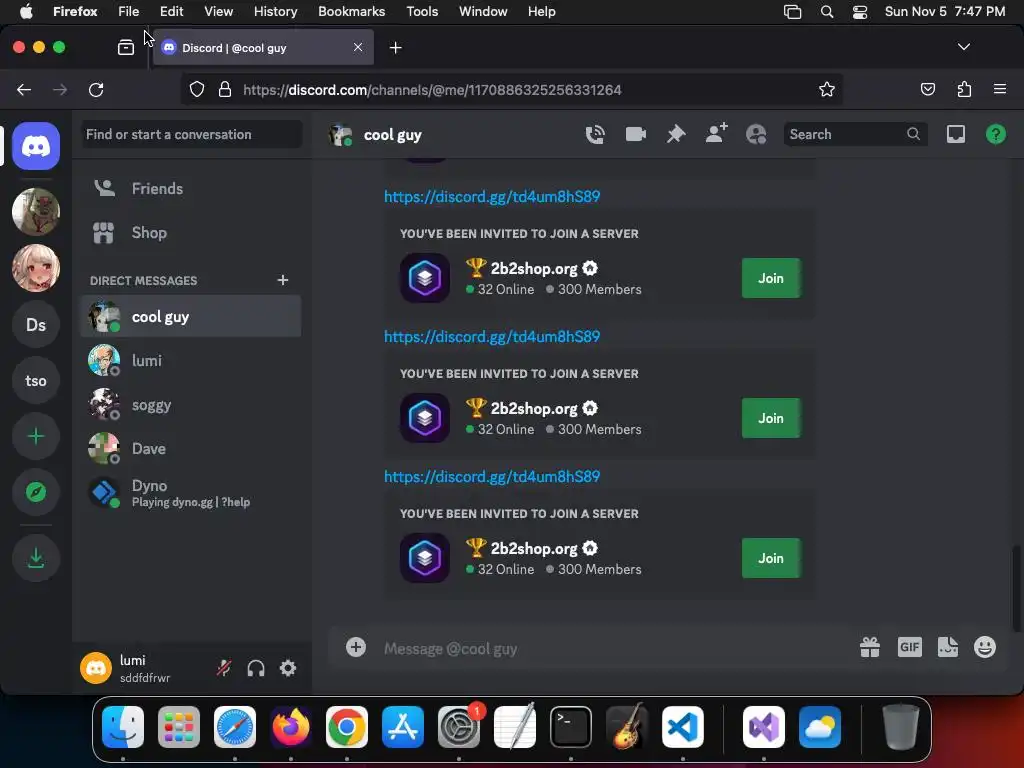Open the soggy direct message
The image size is (1024, 768).
191,405
